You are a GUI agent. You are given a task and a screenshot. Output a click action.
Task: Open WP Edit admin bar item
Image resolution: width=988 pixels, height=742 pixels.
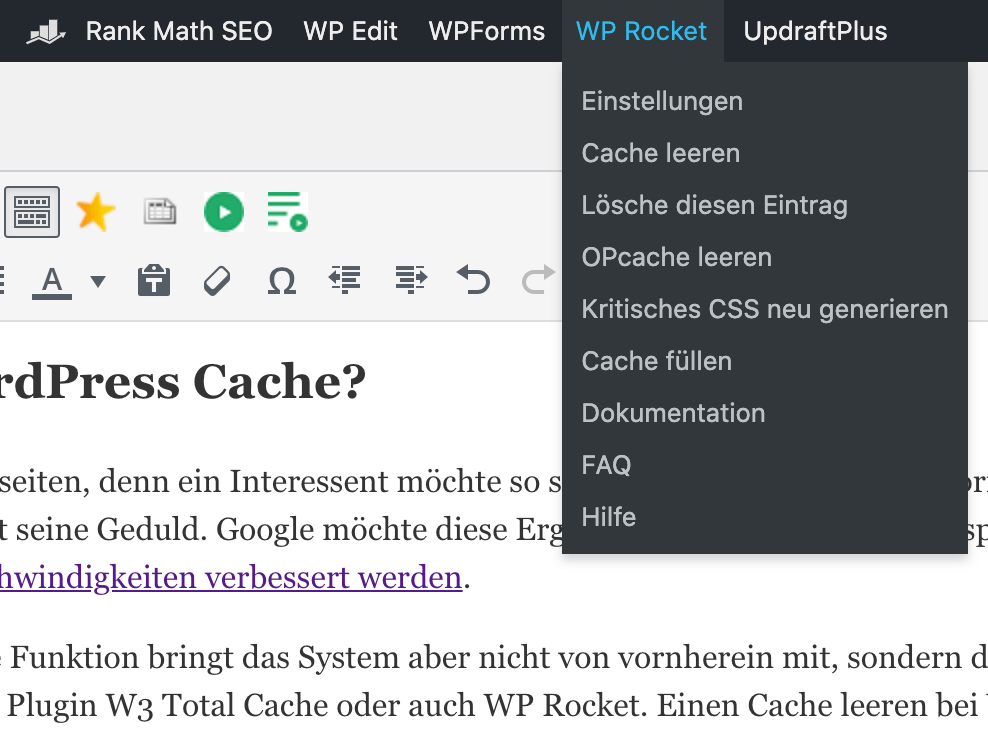(350, 31)
